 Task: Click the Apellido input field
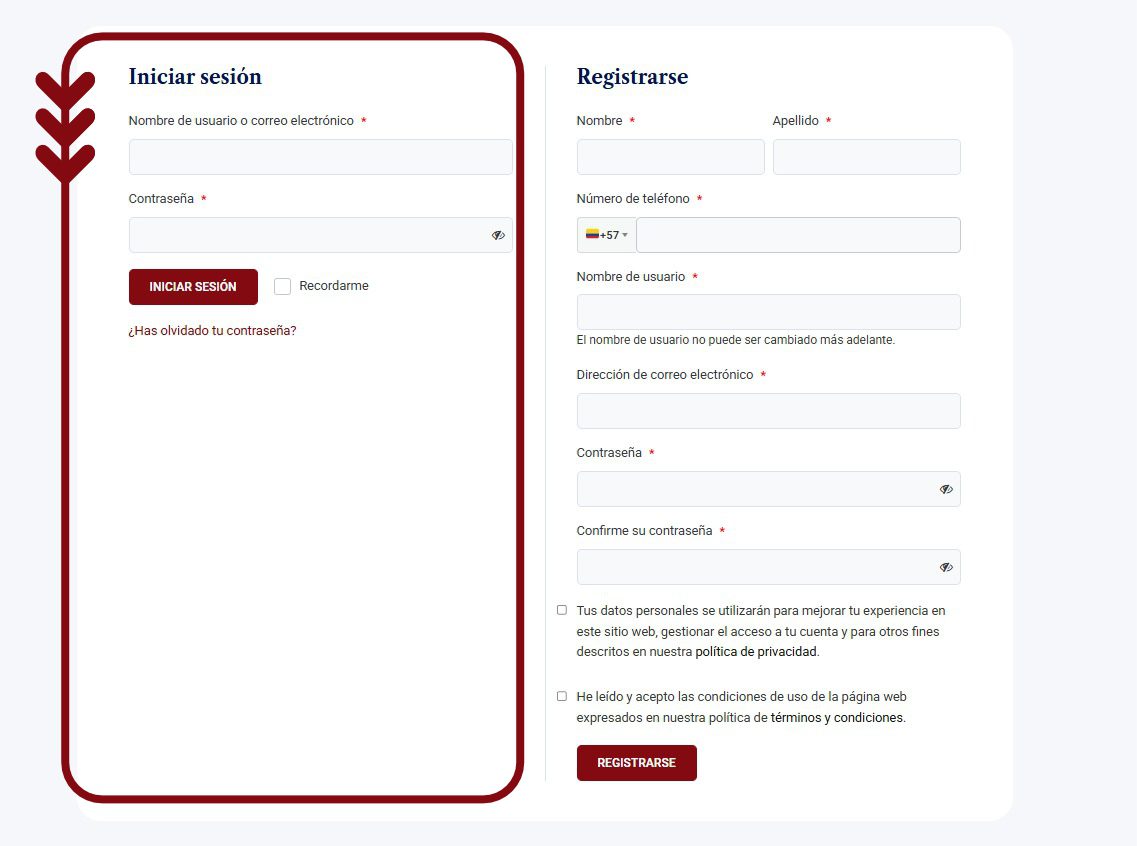pyautogui.click(x=867, y=157)
